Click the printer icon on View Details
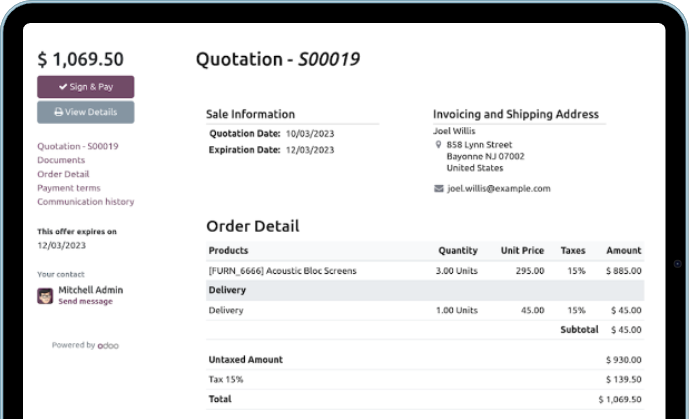Screen dimensions: 690x419 pos(59,112)
